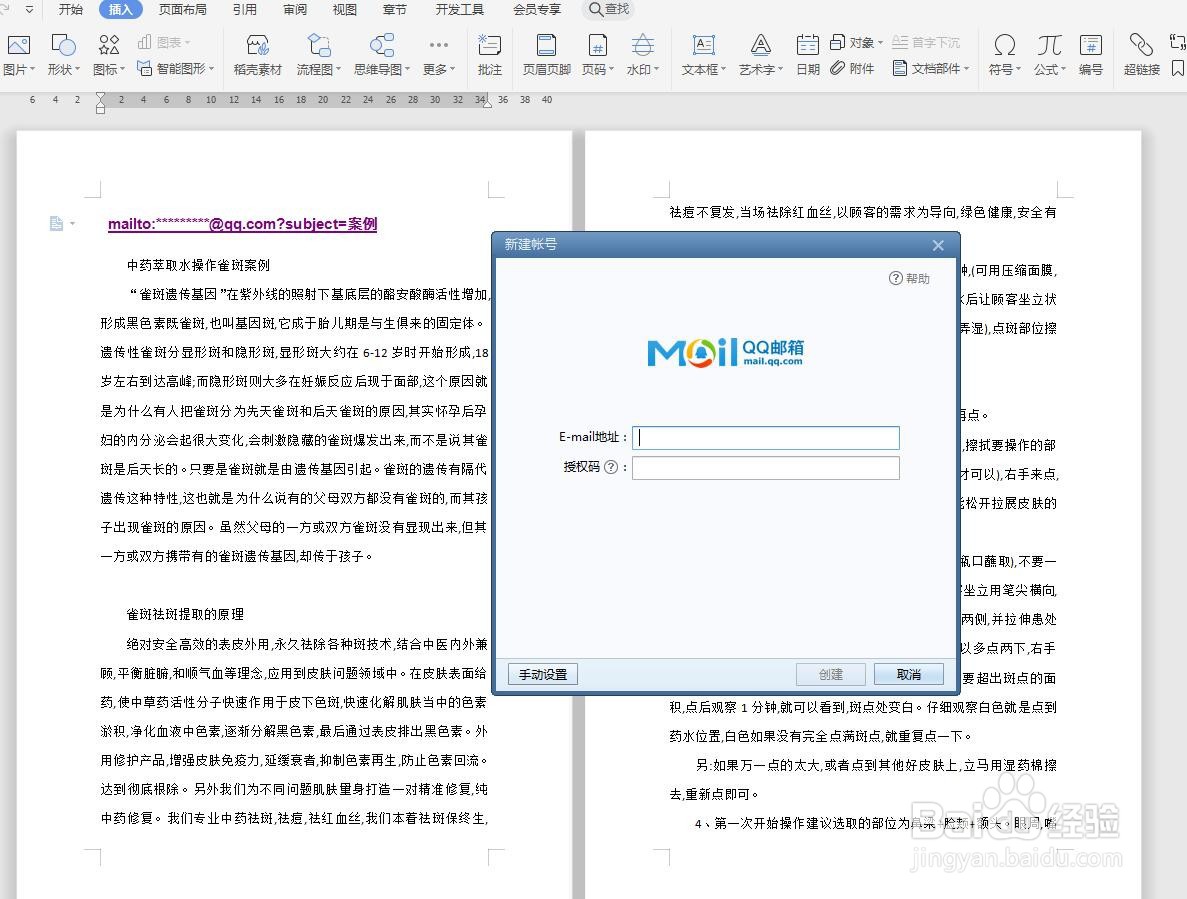Open the 章节 tab
This screenshot has height=899, width=1187.
(x=394, y=9)
